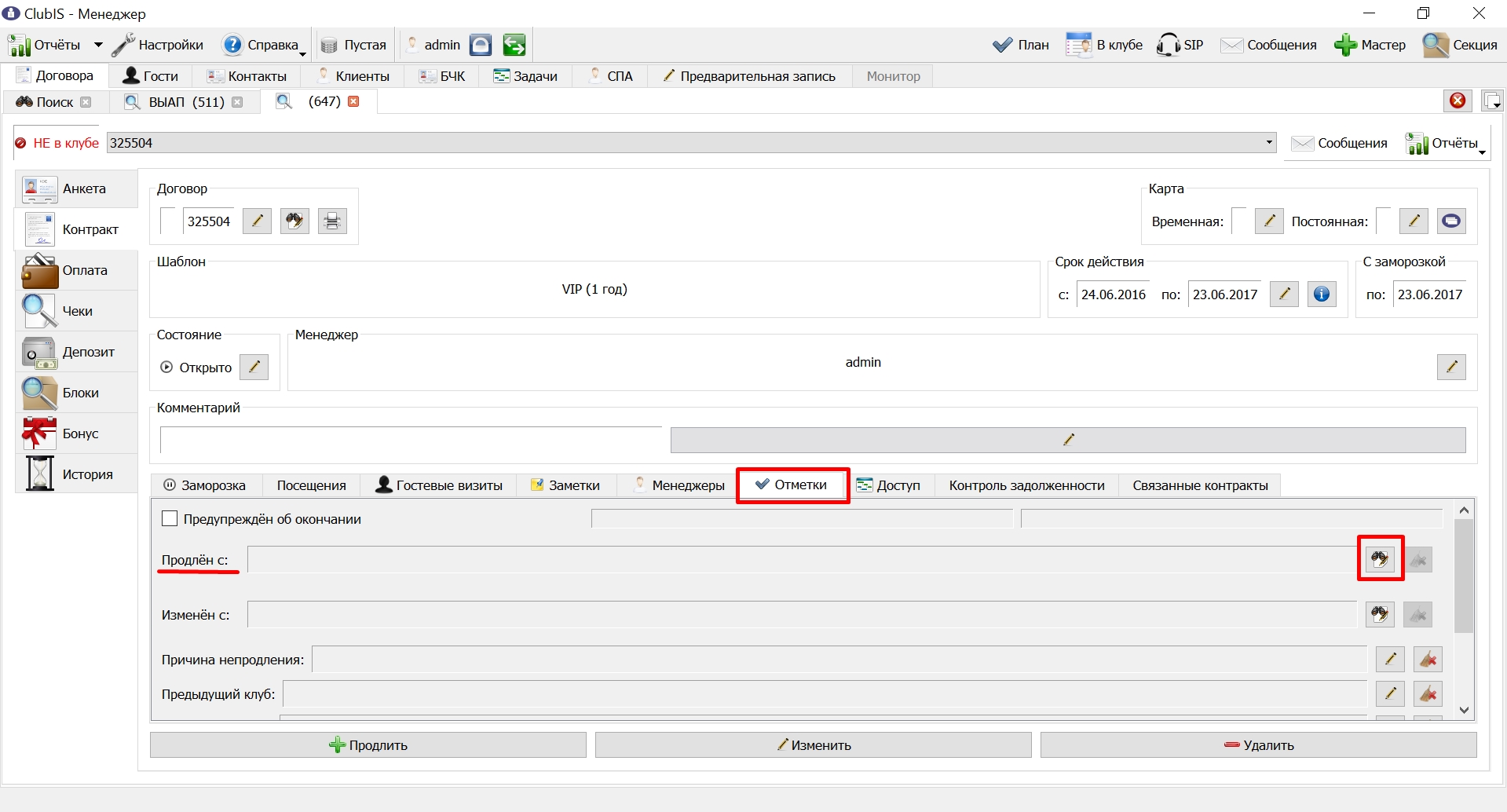Expand the Отчёты dropdown arrow in toolbar
Viewport: 1507px width, 812px height.
[98, 45]
